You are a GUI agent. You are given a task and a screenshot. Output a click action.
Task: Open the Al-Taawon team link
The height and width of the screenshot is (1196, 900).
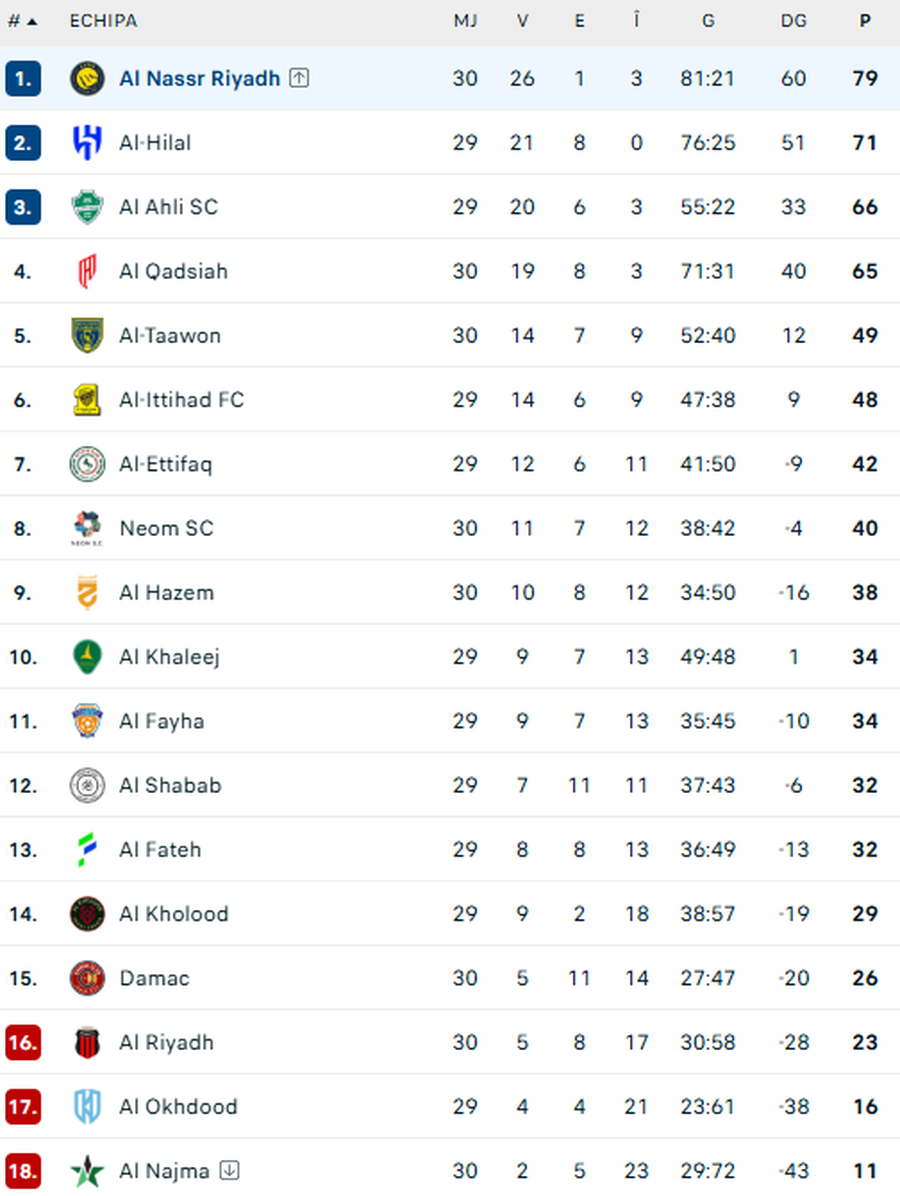[170, 336]
